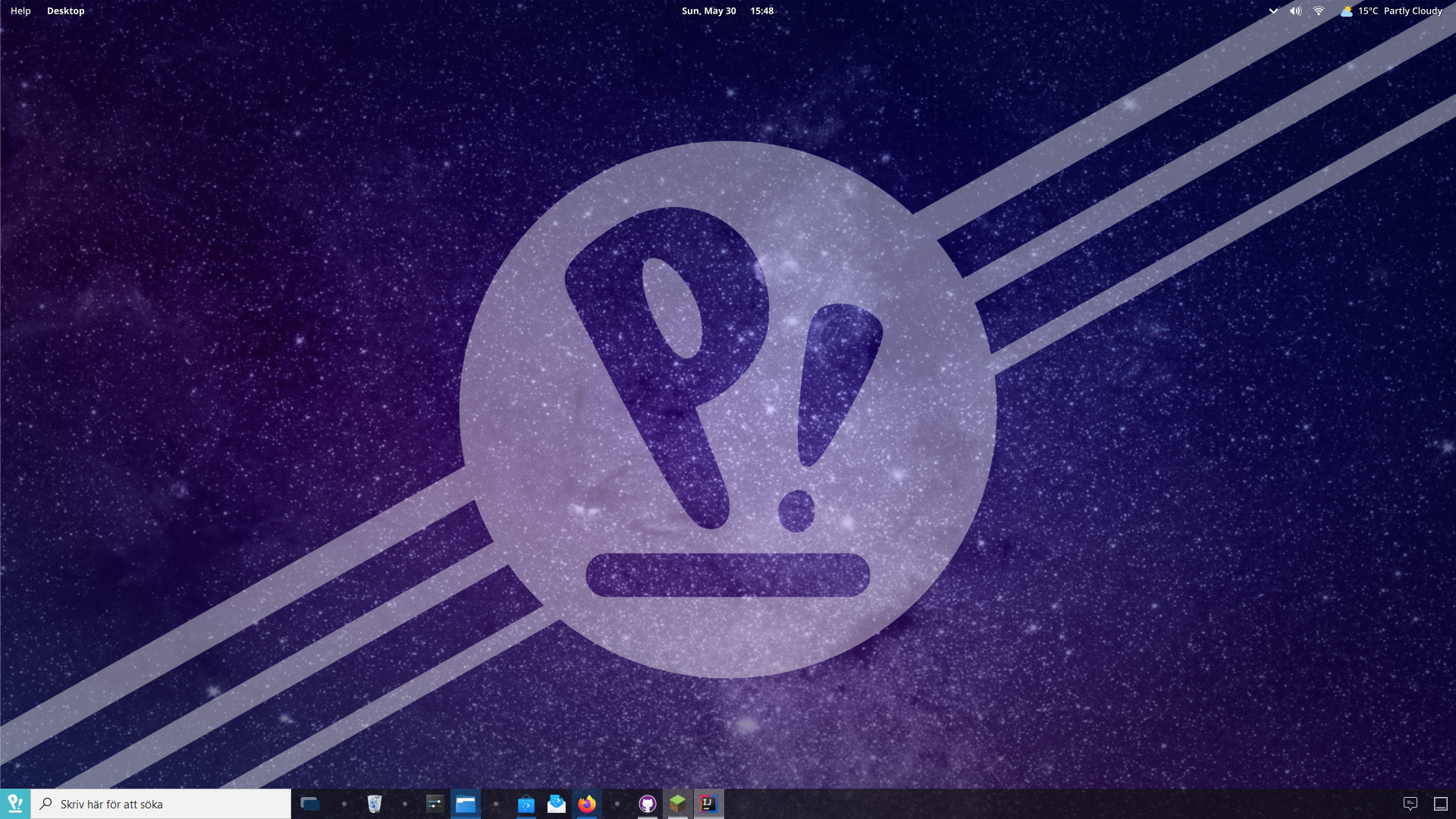Launch the app store shopping bag icon

(526, 804)
